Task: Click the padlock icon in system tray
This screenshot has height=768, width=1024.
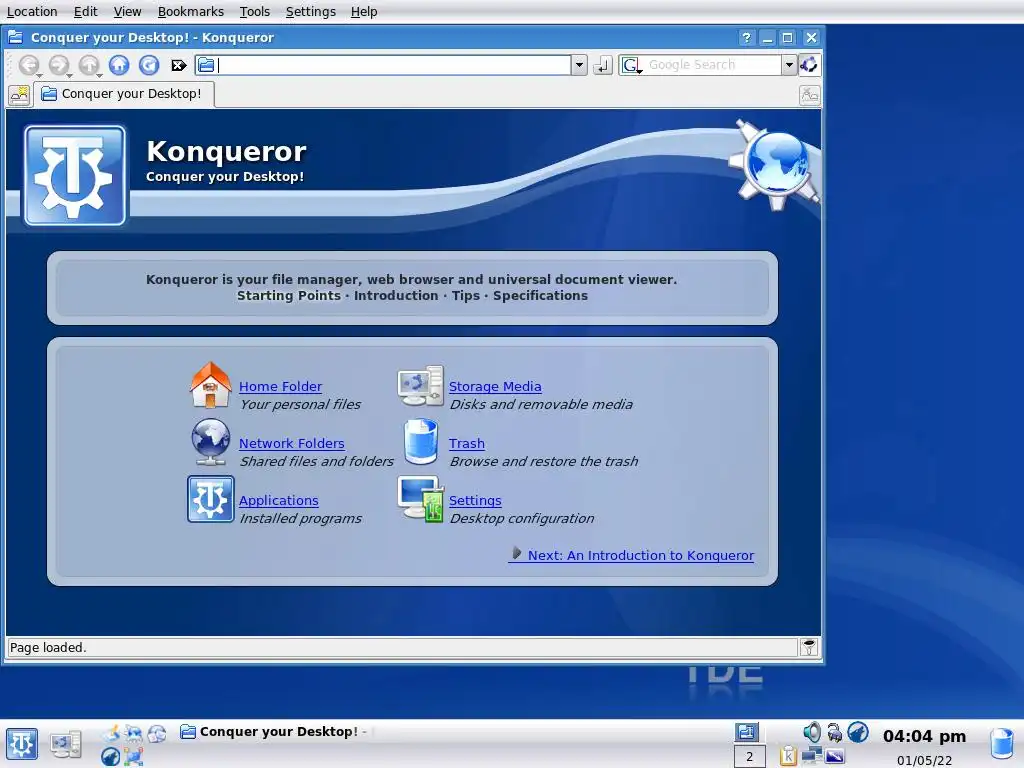Action: tap(834, 732)
